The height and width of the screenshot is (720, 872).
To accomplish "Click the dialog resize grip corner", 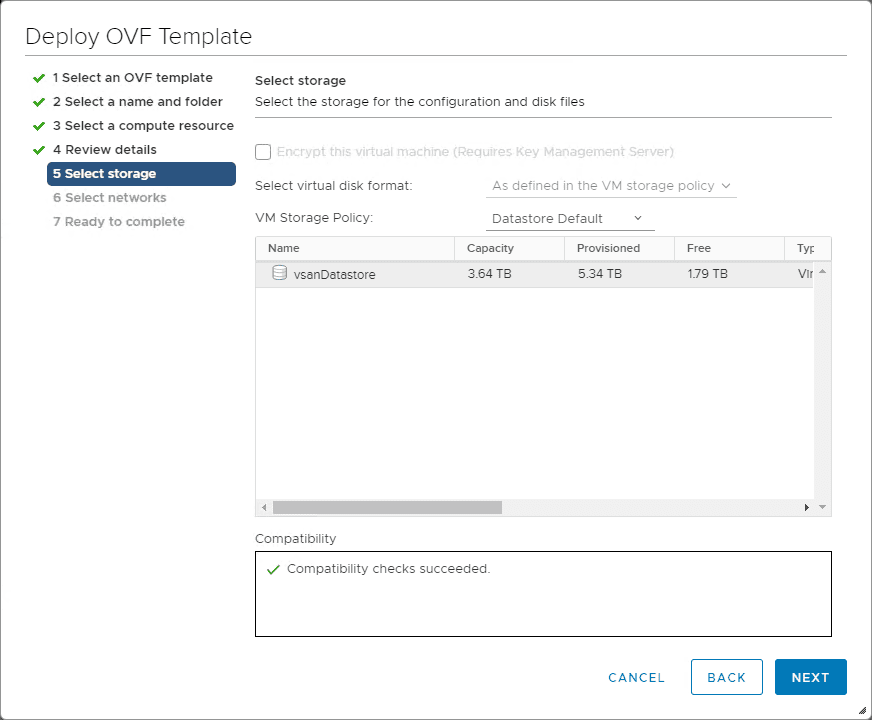I will tap(862, 710).
